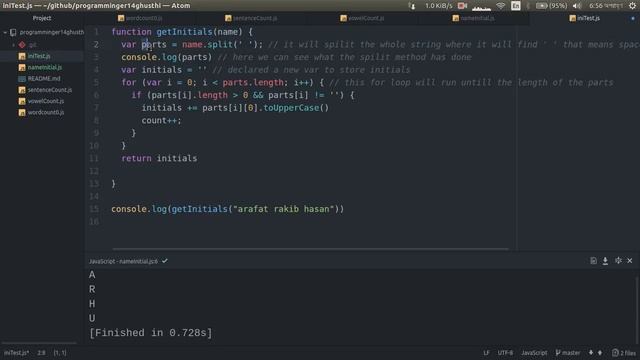
Task: Click the '[Finished in 0.728s]' output line
Action: pos(151,333)
